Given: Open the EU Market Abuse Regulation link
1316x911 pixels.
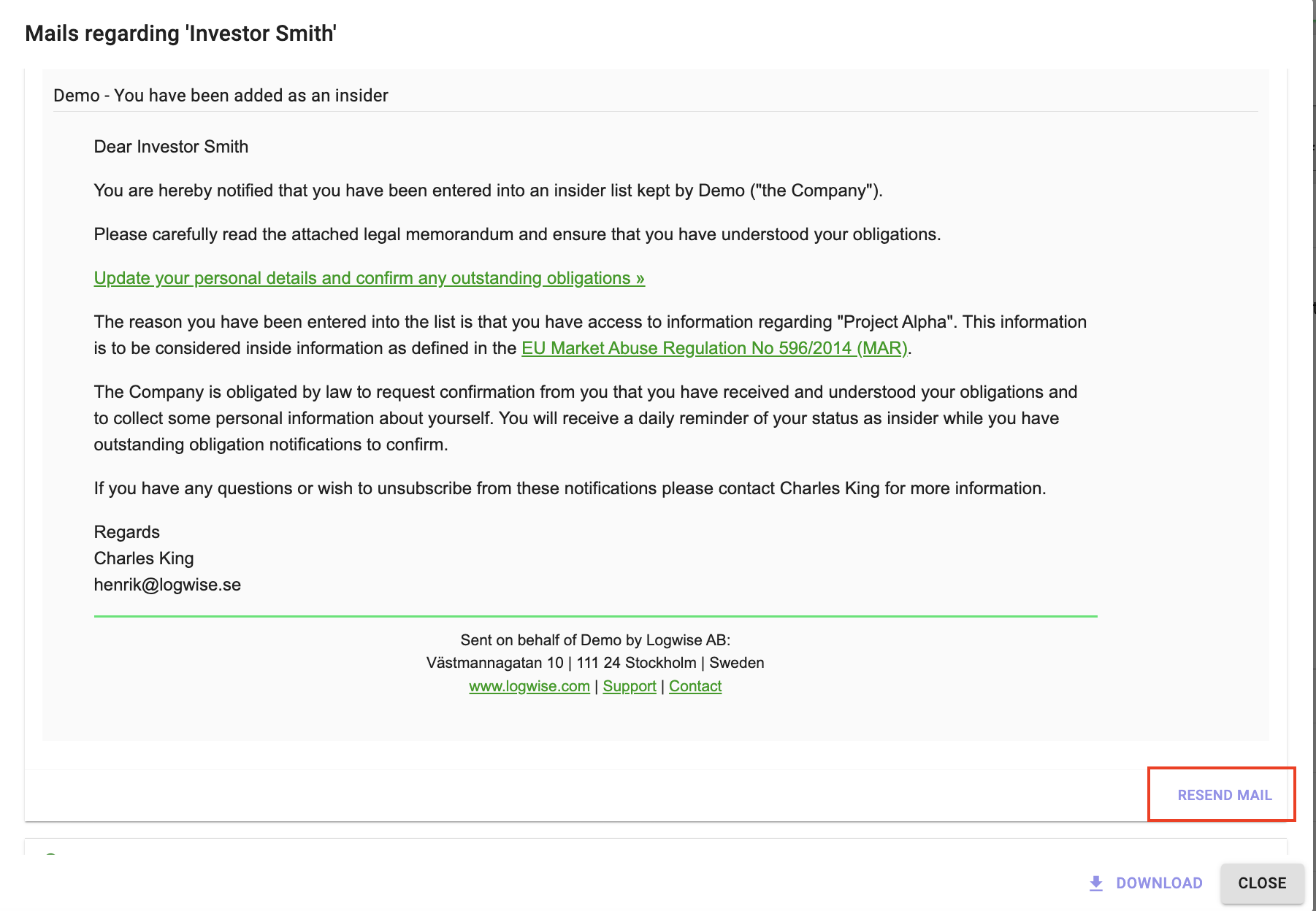Looking at the screenshot, I should [x=714, y=348].
